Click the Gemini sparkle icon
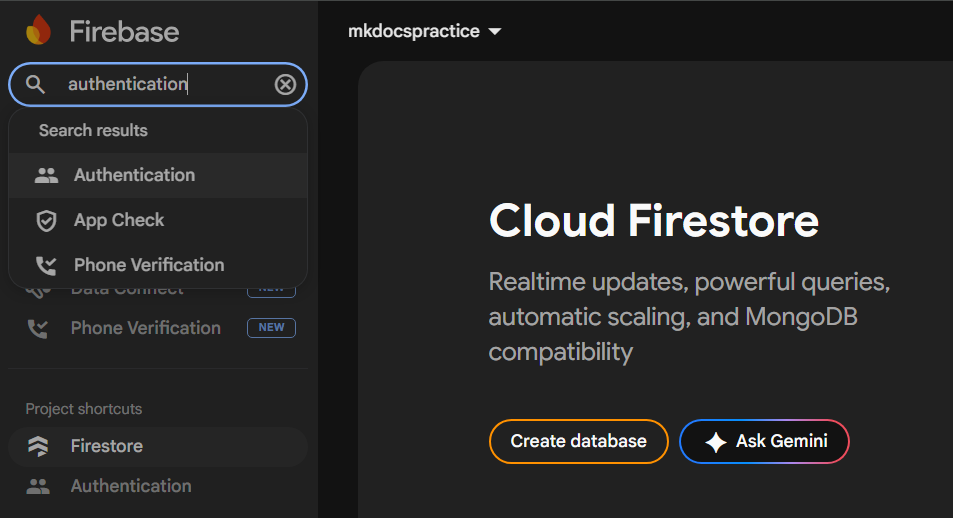This screenshot has height=518, width=953. tap(715, 442)
